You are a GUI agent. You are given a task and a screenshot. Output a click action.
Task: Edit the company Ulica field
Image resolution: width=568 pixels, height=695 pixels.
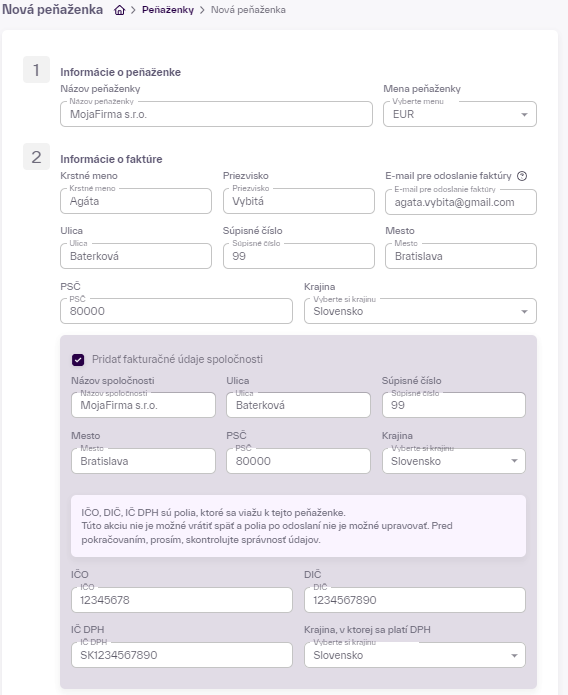(298, 405)
